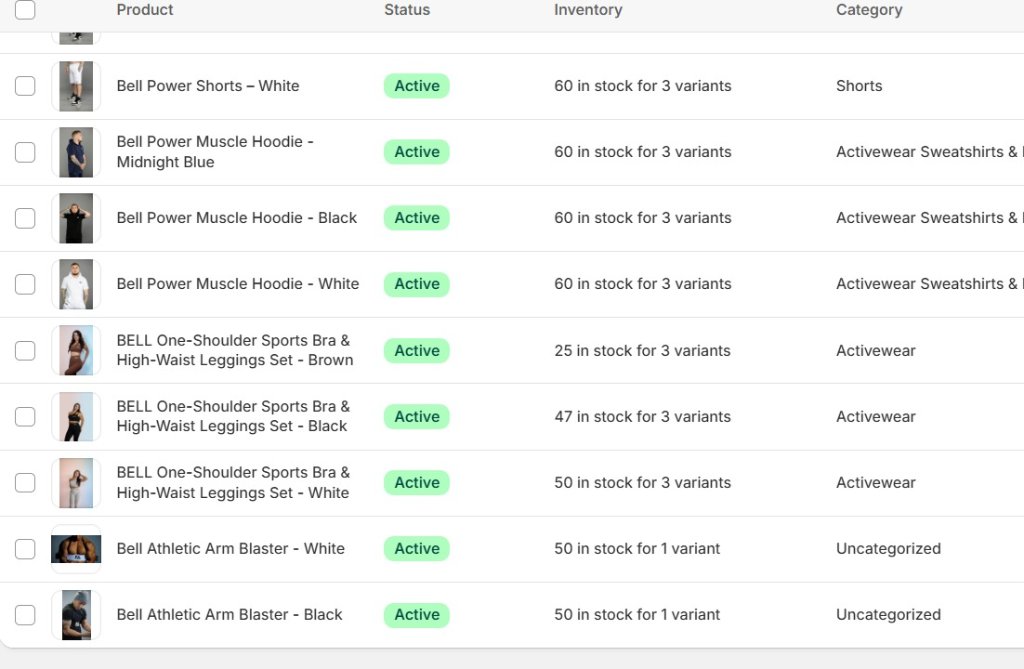Click the White Muscle Hoodie product image
The height and width of the screenshot is (669, 1024).
(x=76, y=284)
